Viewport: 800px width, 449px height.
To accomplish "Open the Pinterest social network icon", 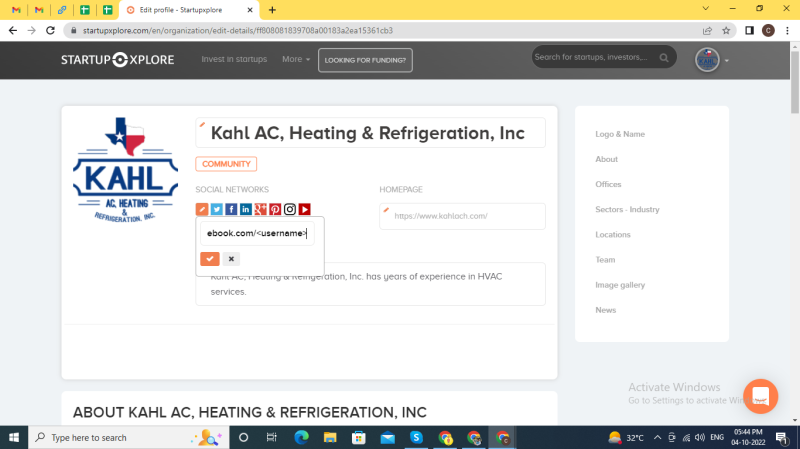I will pos(275,209).
